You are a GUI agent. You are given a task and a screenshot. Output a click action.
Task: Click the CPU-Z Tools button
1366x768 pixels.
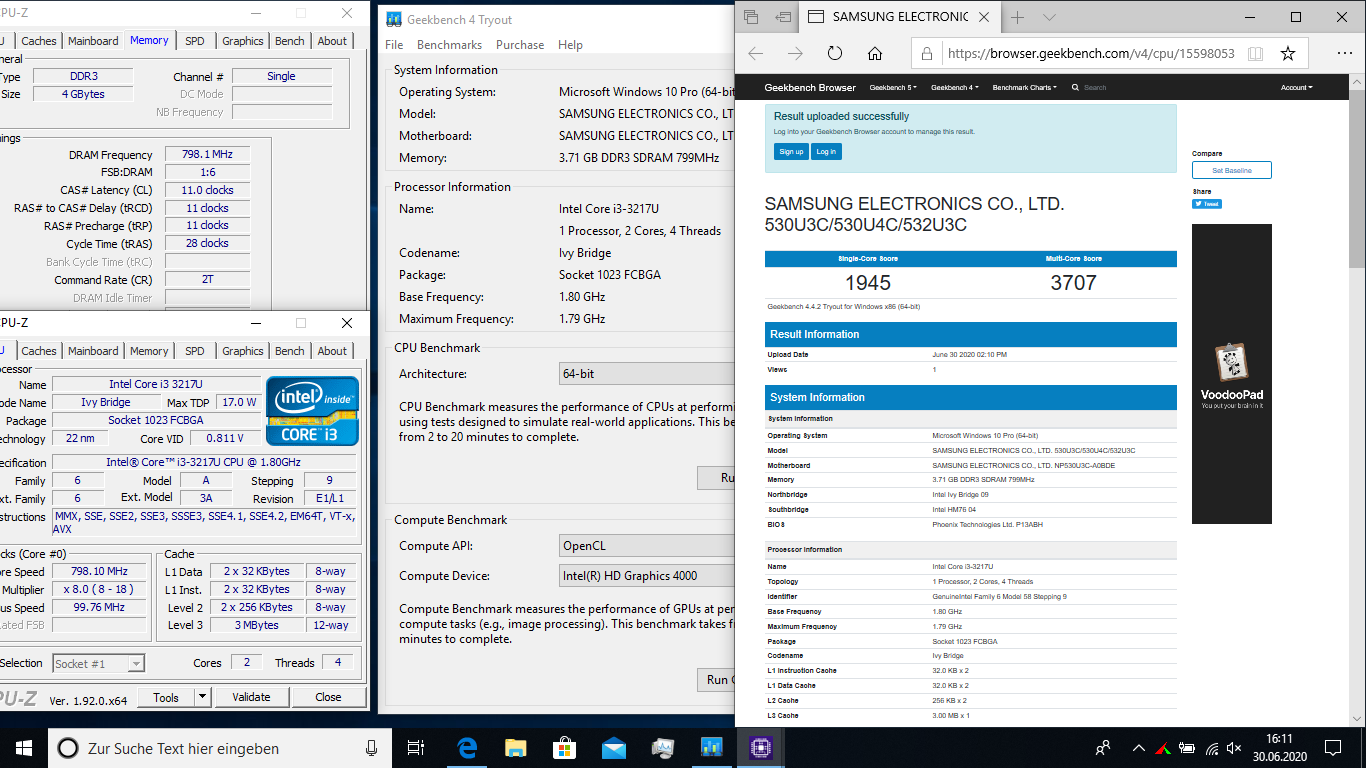click(166, 697)
